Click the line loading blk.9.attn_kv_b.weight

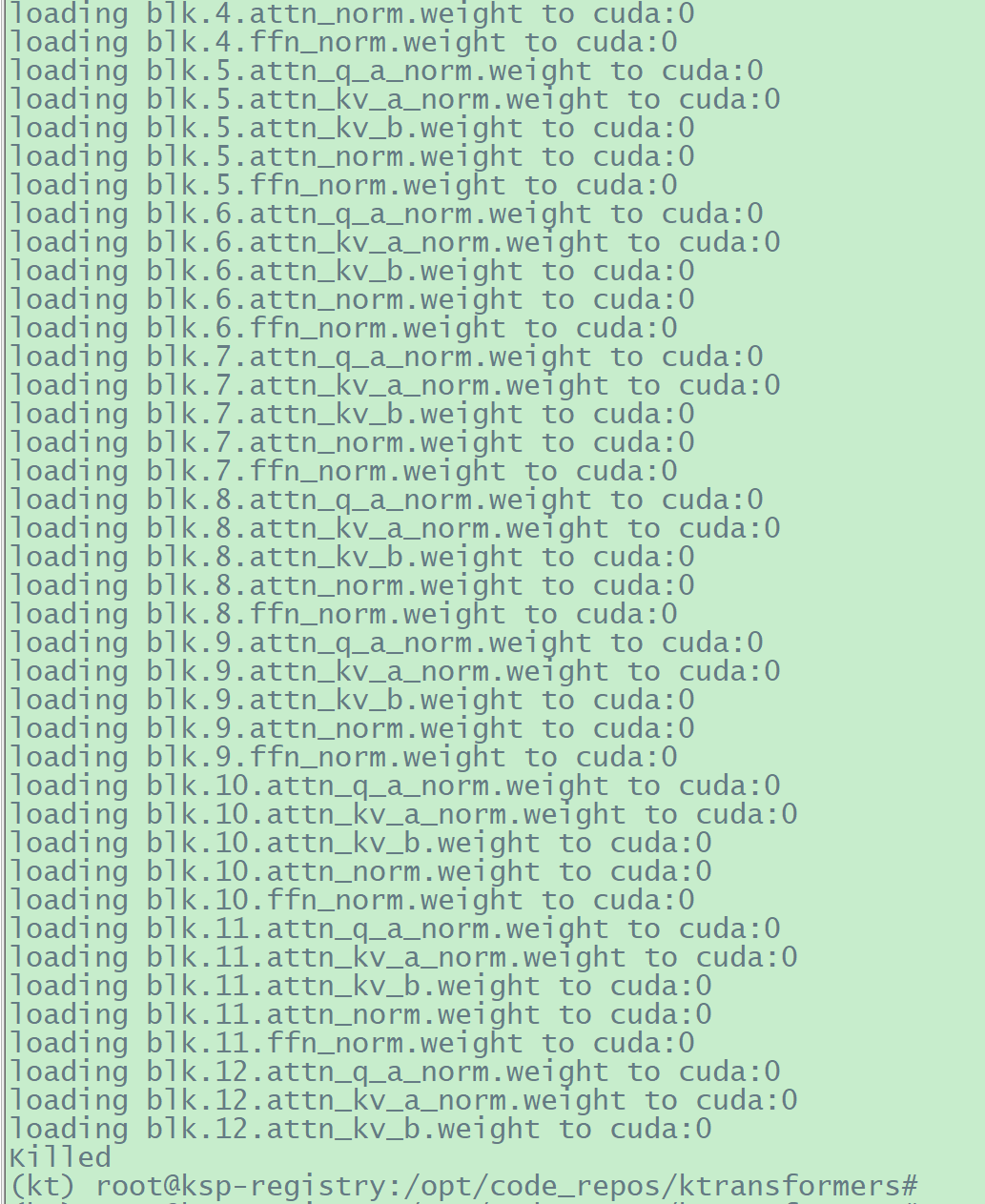(352, 700)
